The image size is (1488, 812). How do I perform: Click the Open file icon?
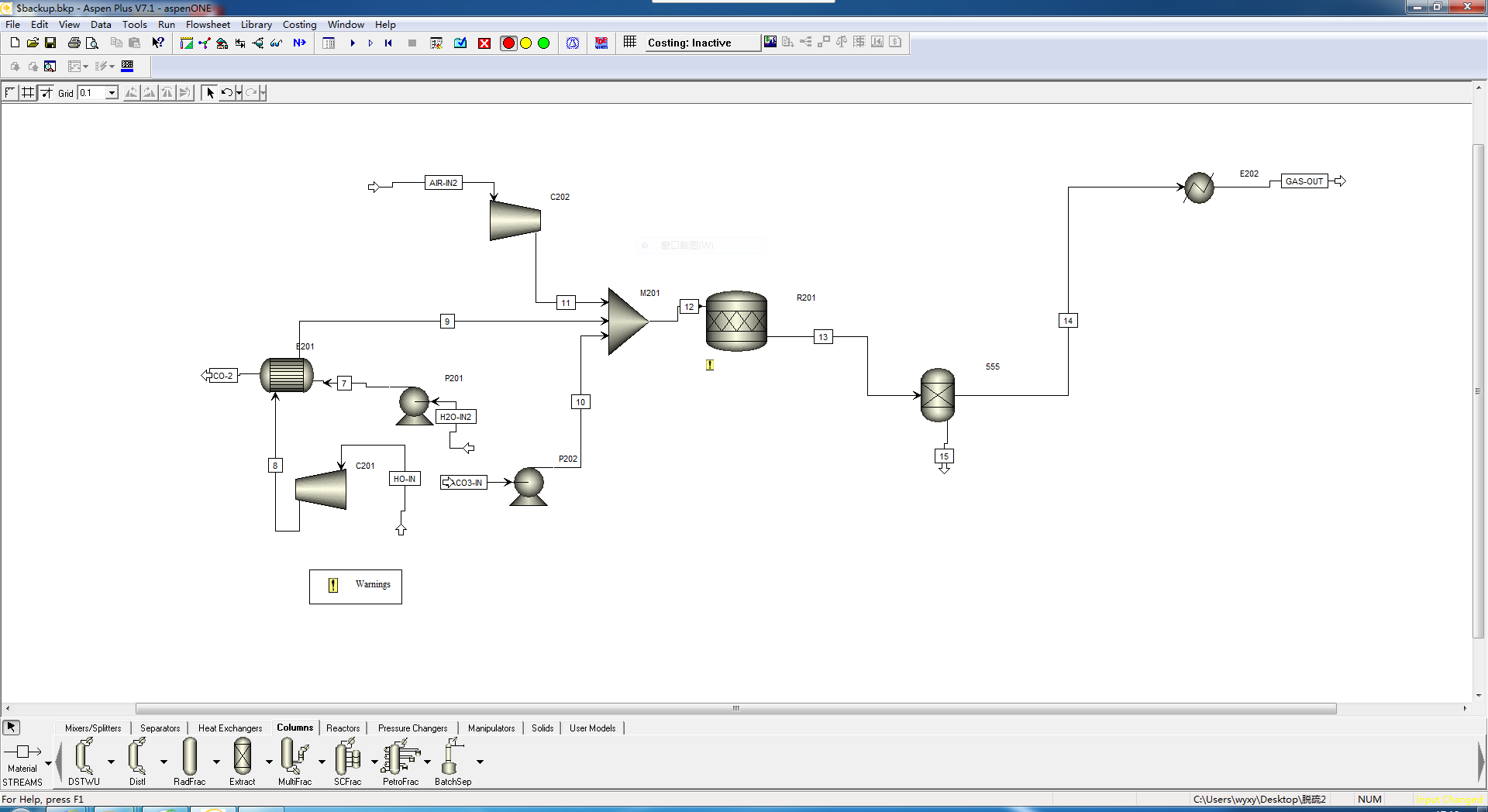click(x=33, y=43)
